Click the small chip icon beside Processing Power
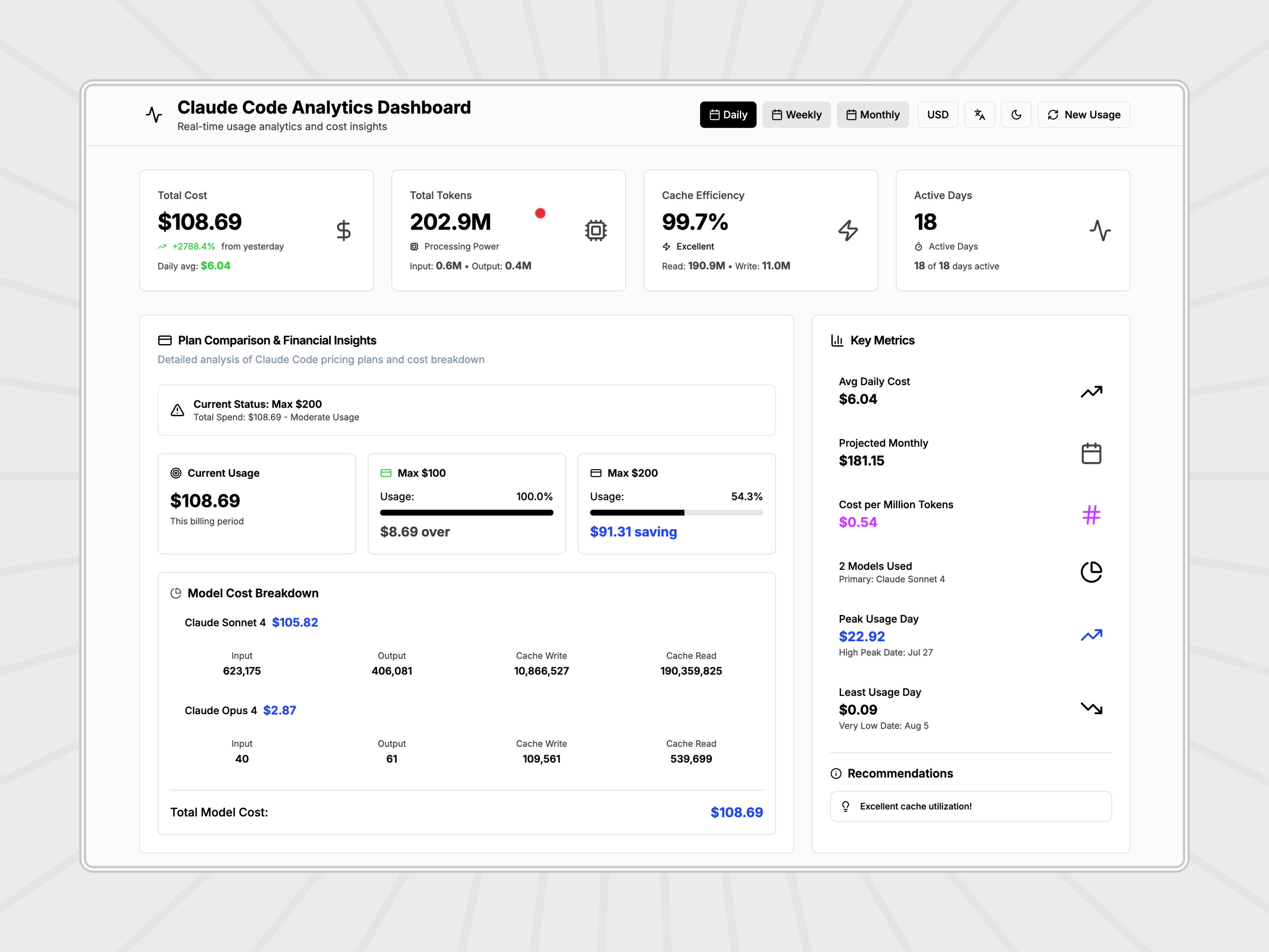1269x952 pixels. click(414, 247)
